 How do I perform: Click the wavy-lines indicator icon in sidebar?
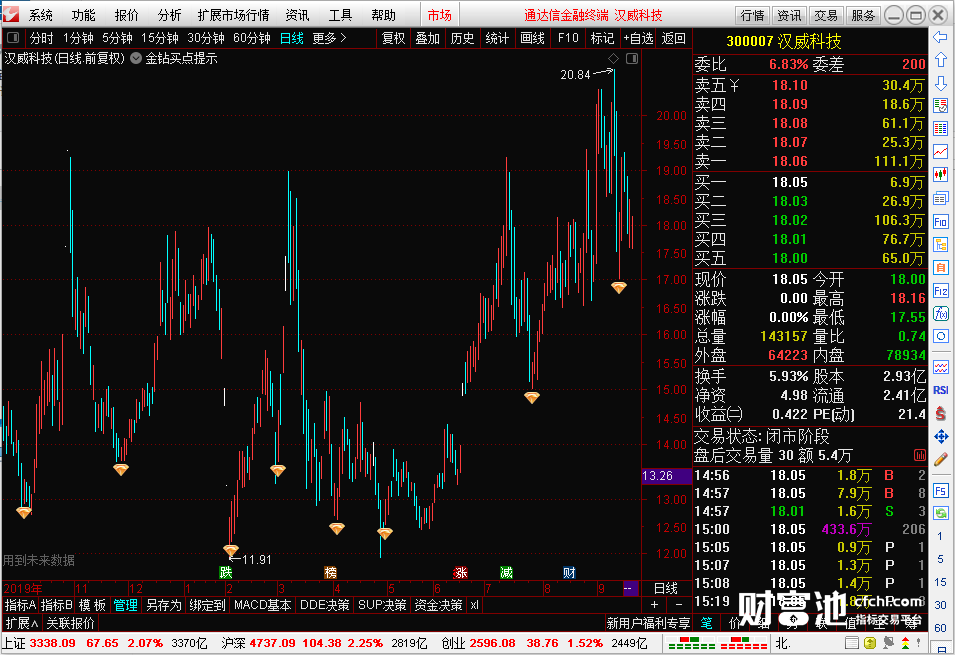click(940, 367)
